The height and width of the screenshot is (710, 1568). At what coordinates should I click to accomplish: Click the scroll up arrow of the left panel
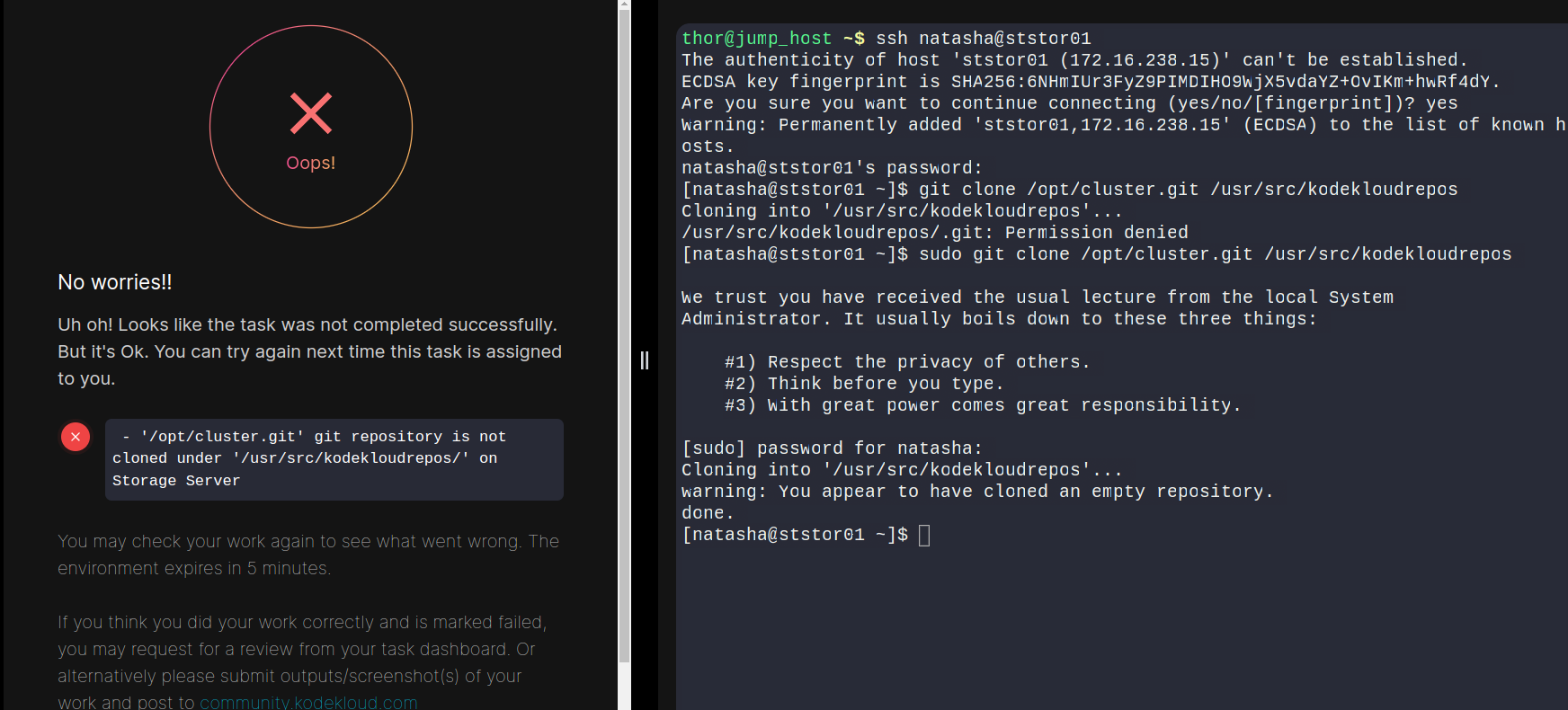tap(624, 4)
